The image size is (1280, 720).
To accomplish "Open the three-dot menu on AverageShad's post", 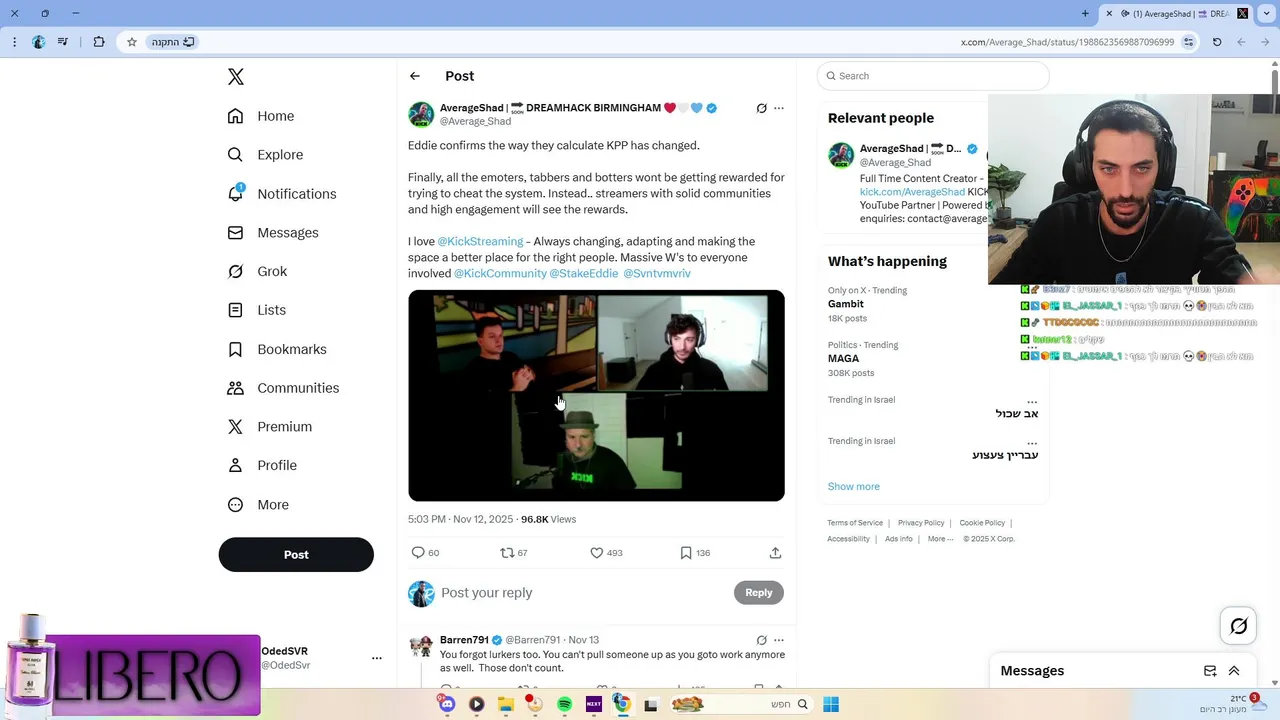I will pyautogui.click(x=779, y=108).
